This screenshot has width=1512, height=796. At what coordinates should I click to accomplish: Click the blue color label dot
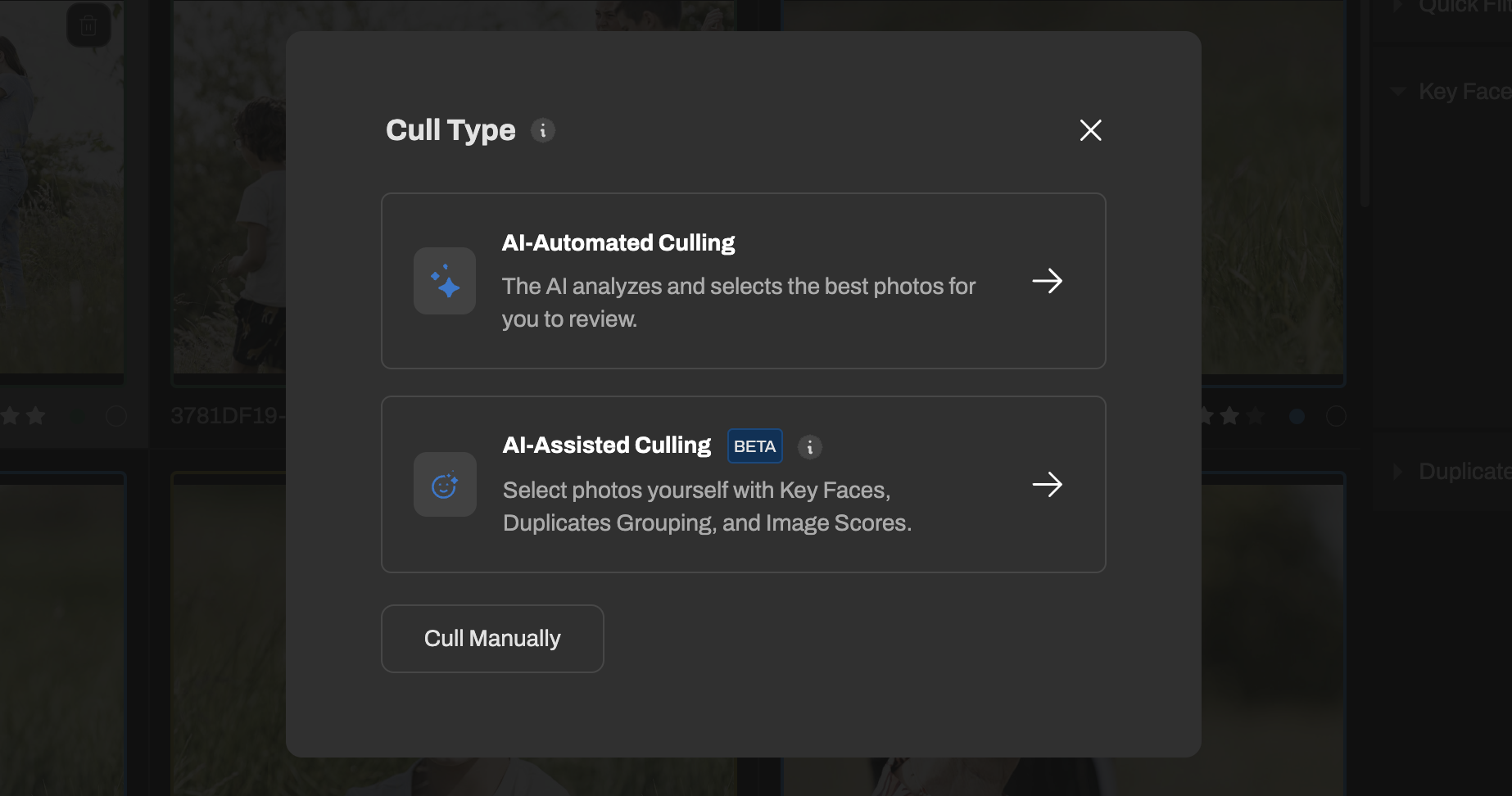point(1297,416)
